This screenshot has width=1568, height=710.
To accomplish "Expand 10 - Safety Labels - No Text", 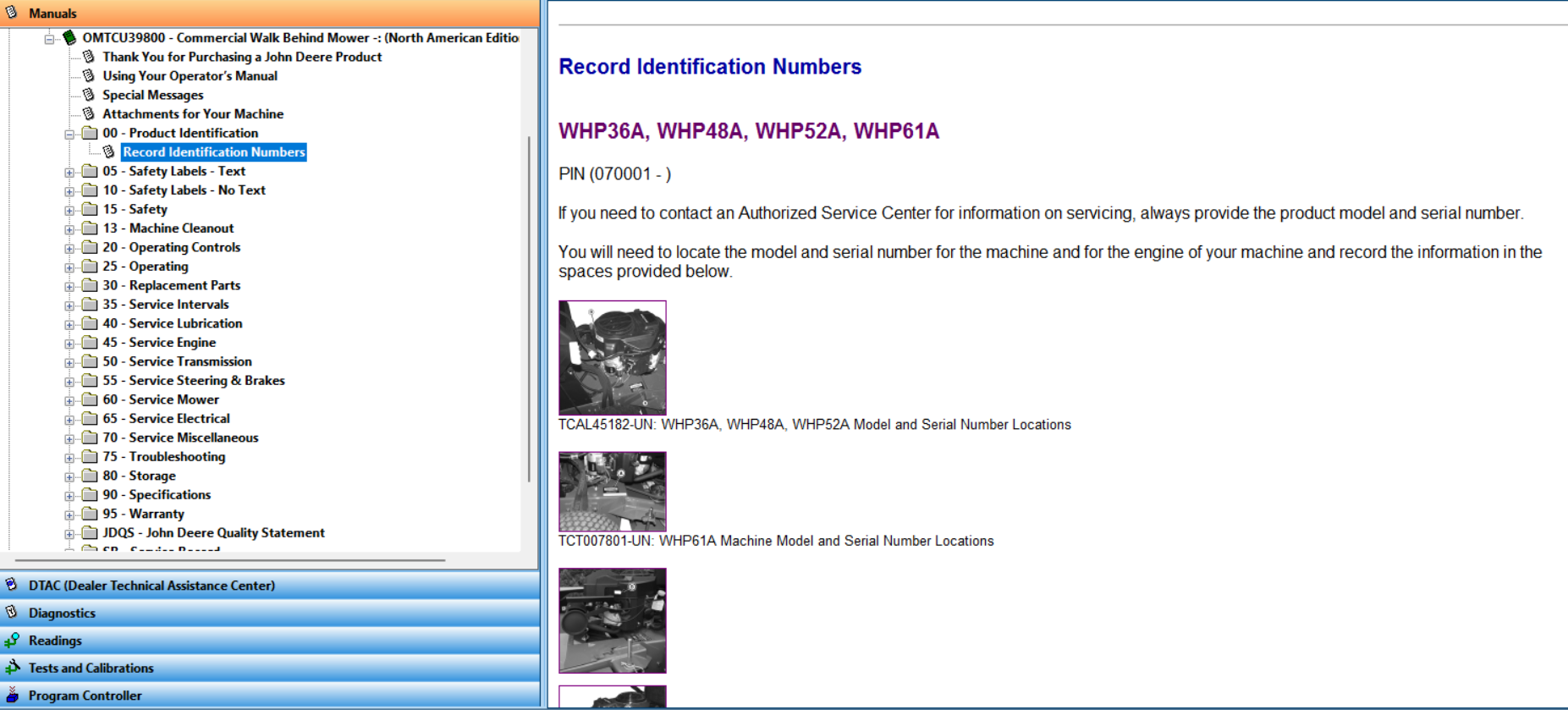I will click(69, 191).
